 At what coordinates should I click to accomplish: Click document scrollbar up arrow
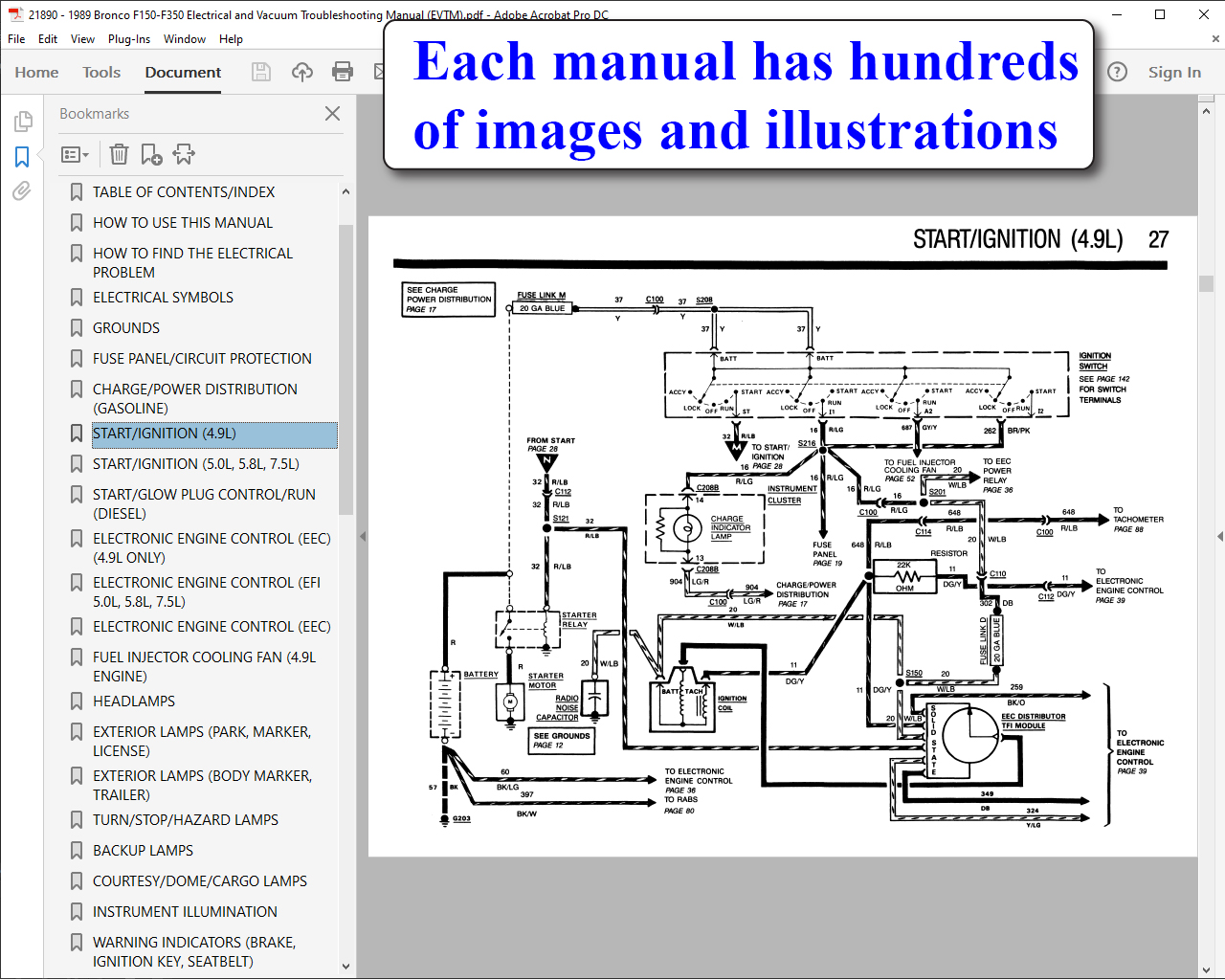[1206, 111]
